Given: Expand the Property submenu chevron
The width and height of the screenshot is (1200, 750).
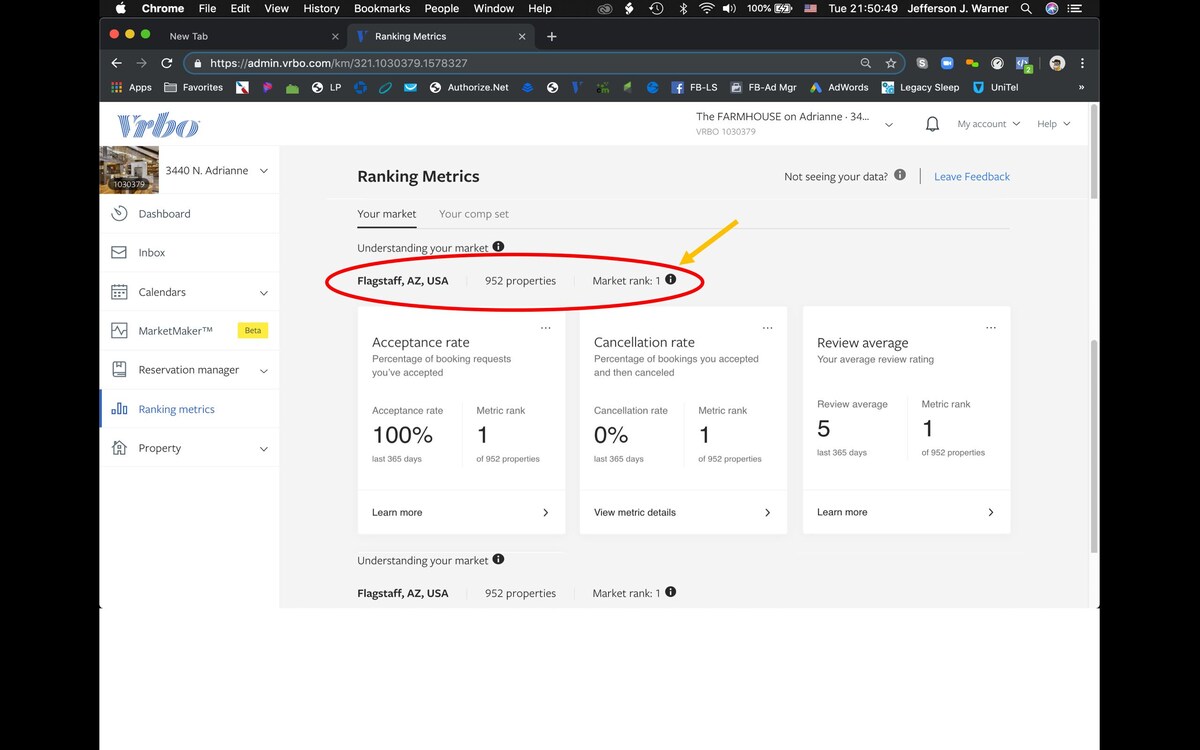Looking at the screenshot, I should pyautogui.click(x=264, y=449).
